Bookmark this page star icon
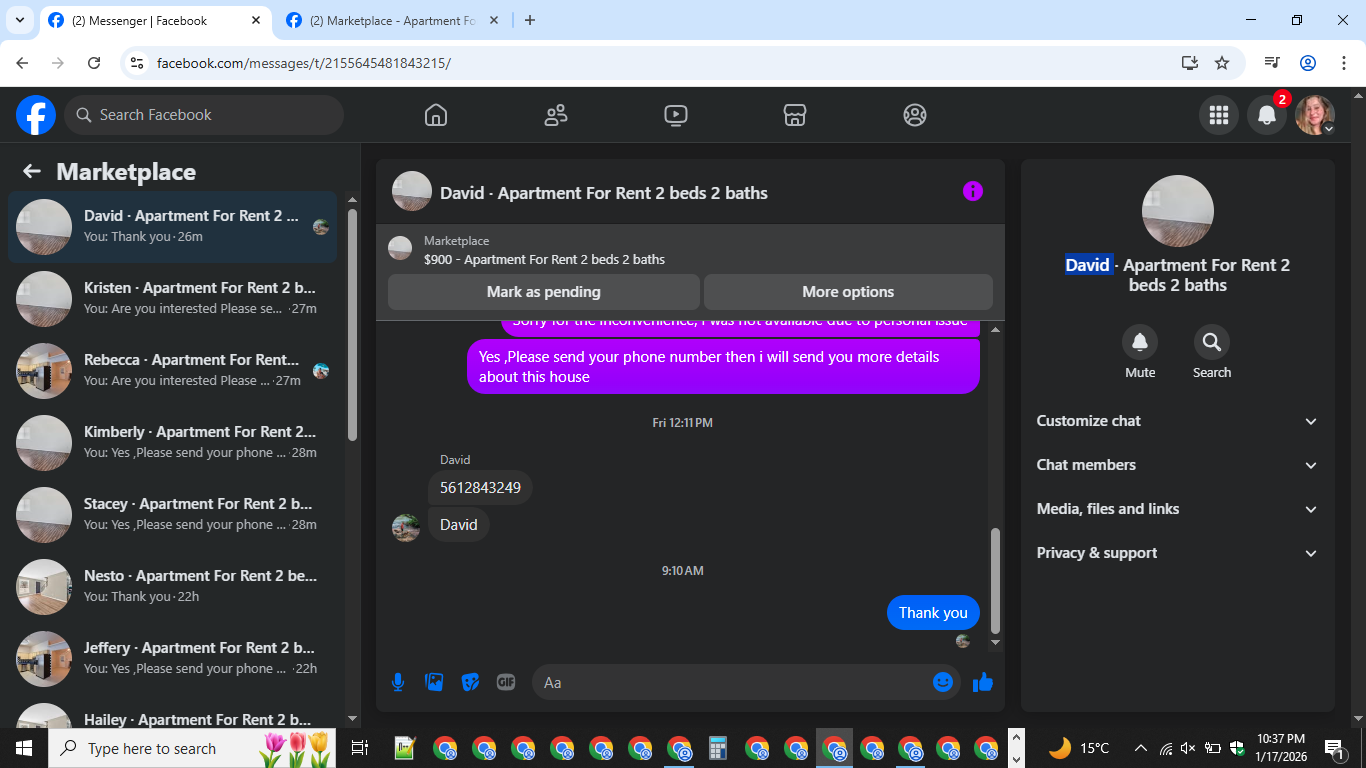The image size is (1366, 768). point(1222,63)
